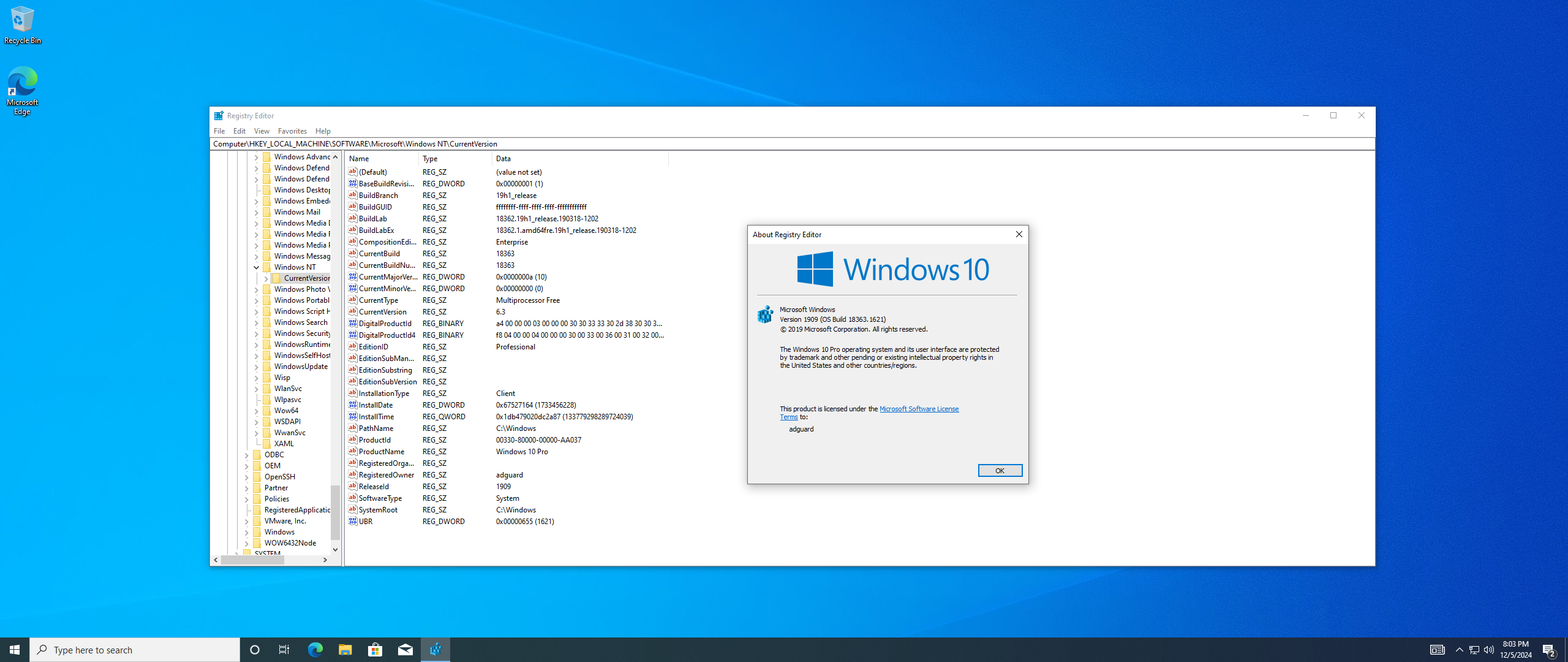Select the Partner tree item
The width and height of the screenshot is (1568, 662).
(276, 488)
